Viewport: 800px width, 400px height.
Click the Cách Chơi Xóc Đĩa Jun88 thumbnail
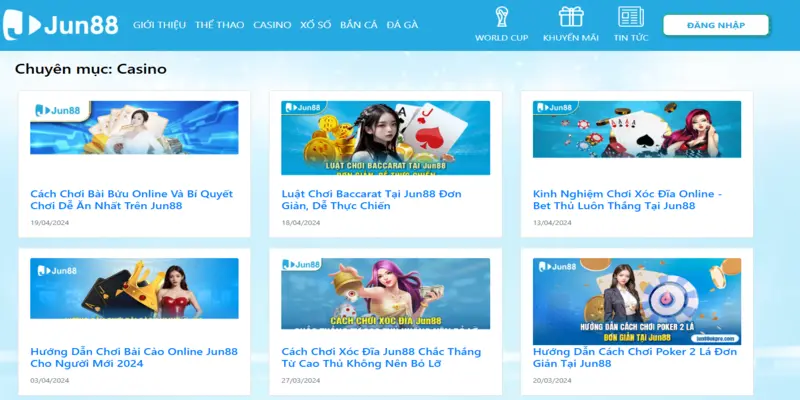tap(386, 293)
